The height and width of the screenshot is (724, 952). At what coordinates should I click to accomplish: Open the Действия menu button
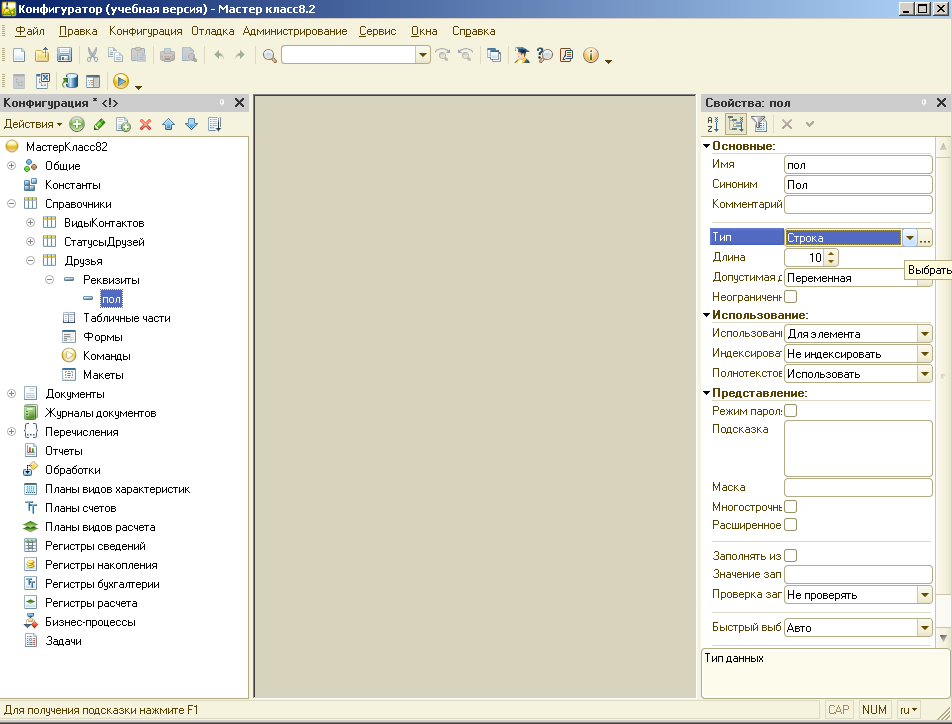(x=32, y=124)
